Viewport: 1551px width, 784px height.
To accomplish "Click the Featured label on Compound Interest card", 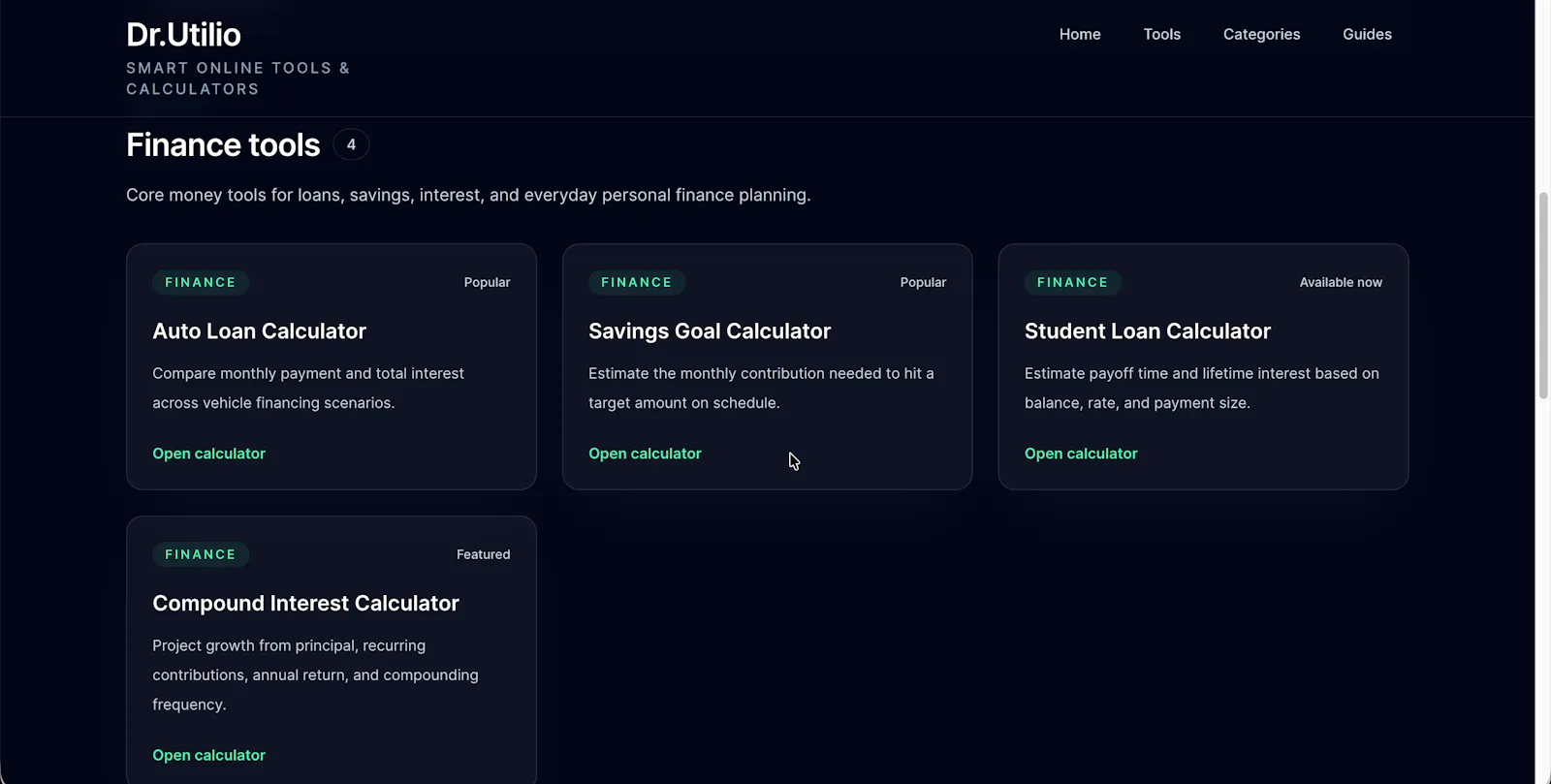I will pyautogui.click(x=483, y=554).
